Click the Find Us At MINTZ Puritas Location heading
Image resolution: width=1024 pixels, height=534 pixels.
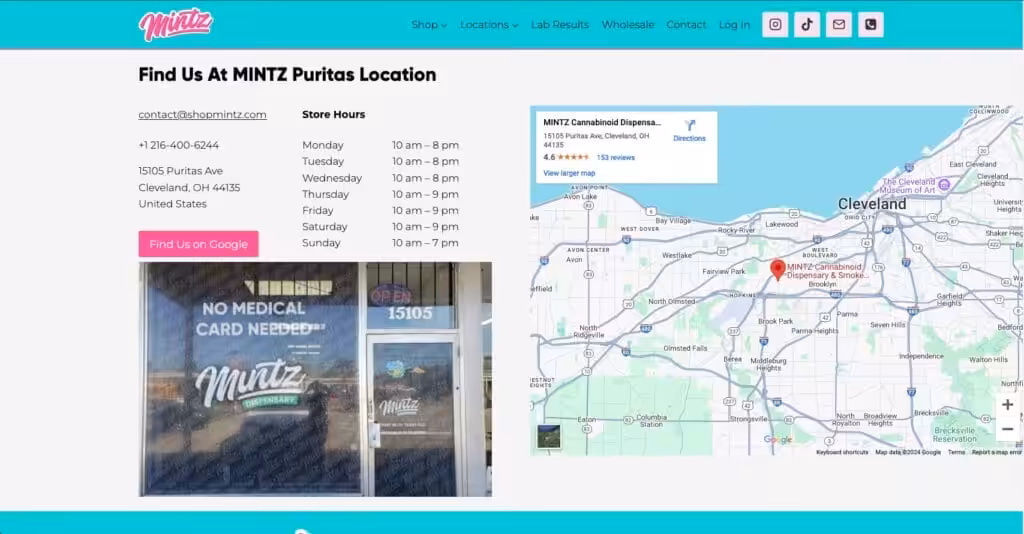point(287,74)
